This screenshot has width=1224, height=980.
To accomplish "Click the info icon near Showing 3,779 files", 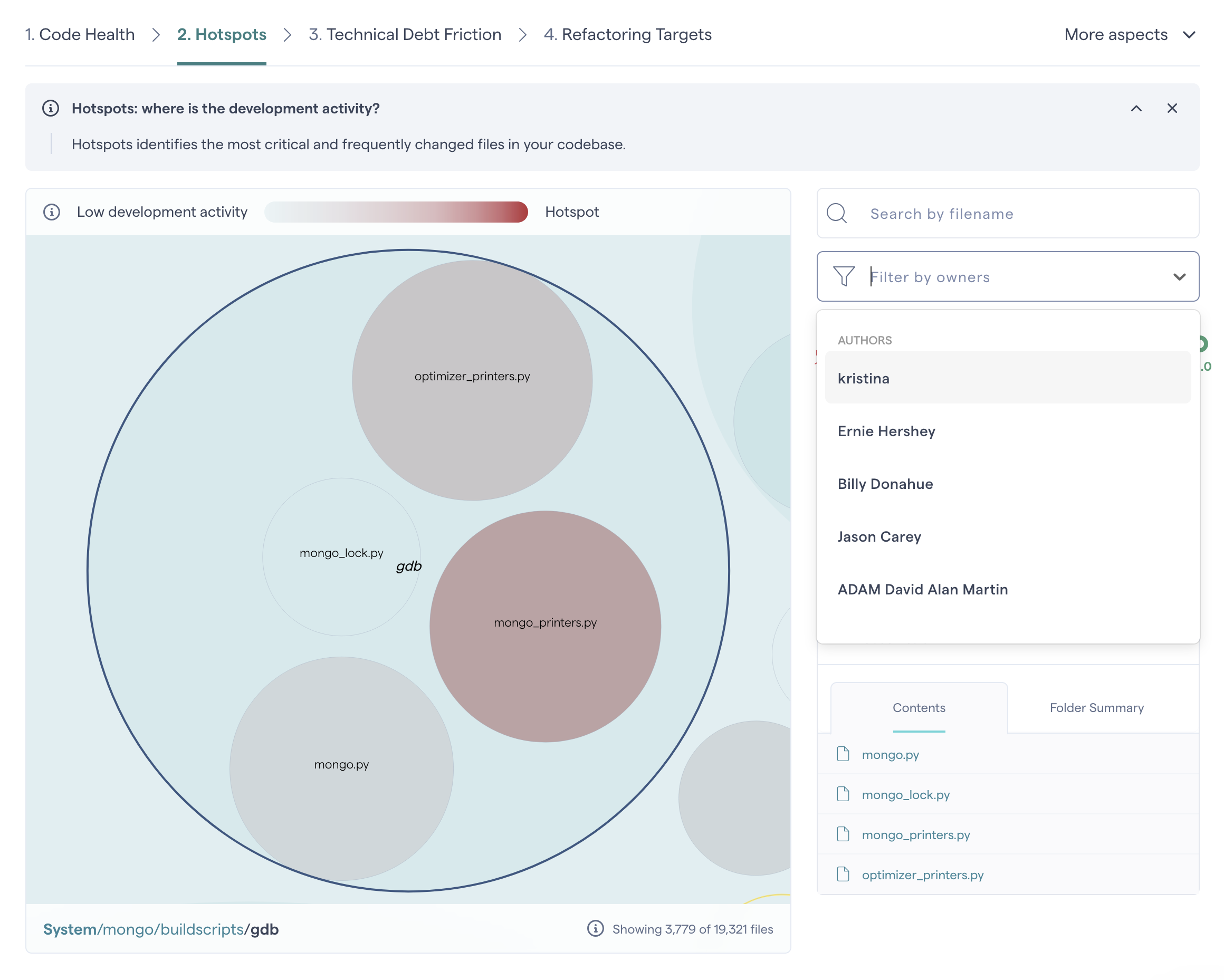I will pos(595,929).
